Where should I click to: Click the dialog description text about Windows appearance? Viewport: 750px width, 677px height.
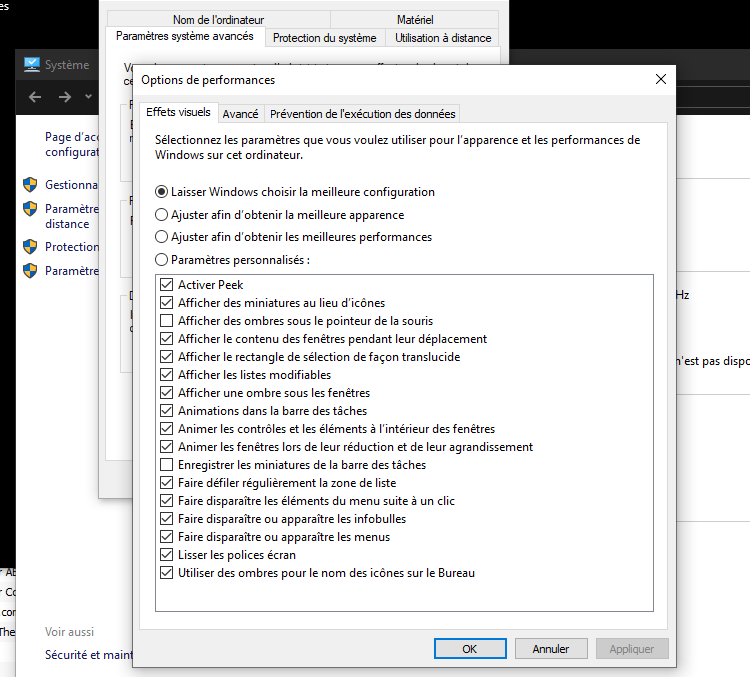coord(397,147)
